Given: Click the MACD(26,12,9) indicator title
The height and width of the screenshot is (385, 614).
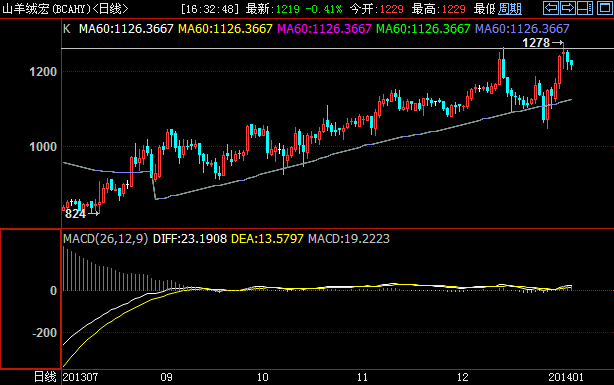Looking at the screenshot, I should [106, 239].
